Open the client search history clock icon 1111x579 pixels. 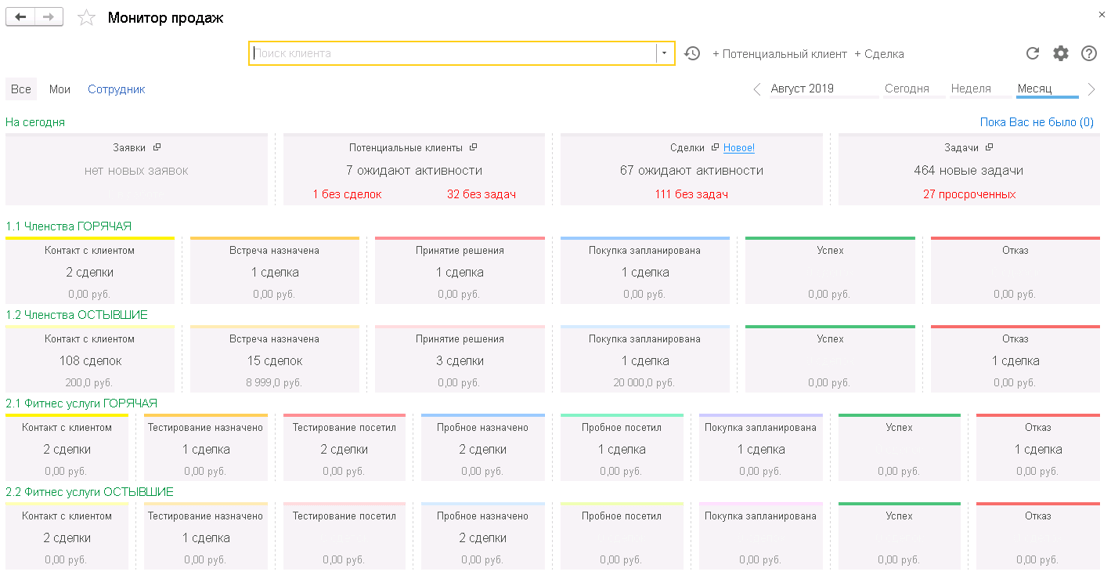click(x=692, y=53)
